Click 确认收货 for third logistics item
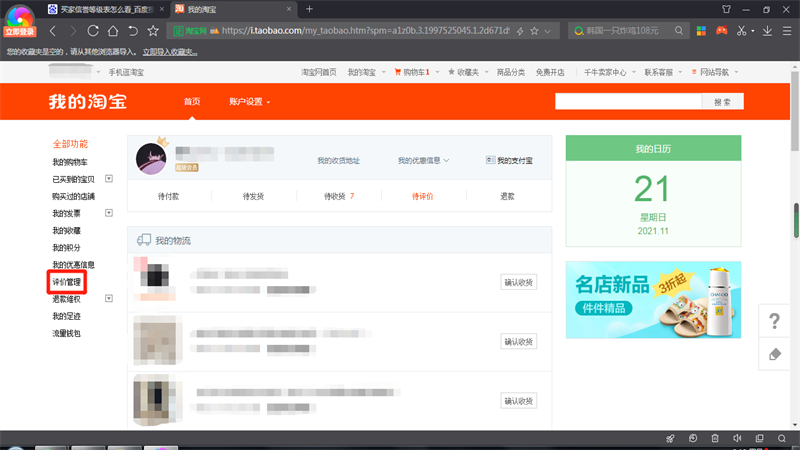 tap(518, 401)
